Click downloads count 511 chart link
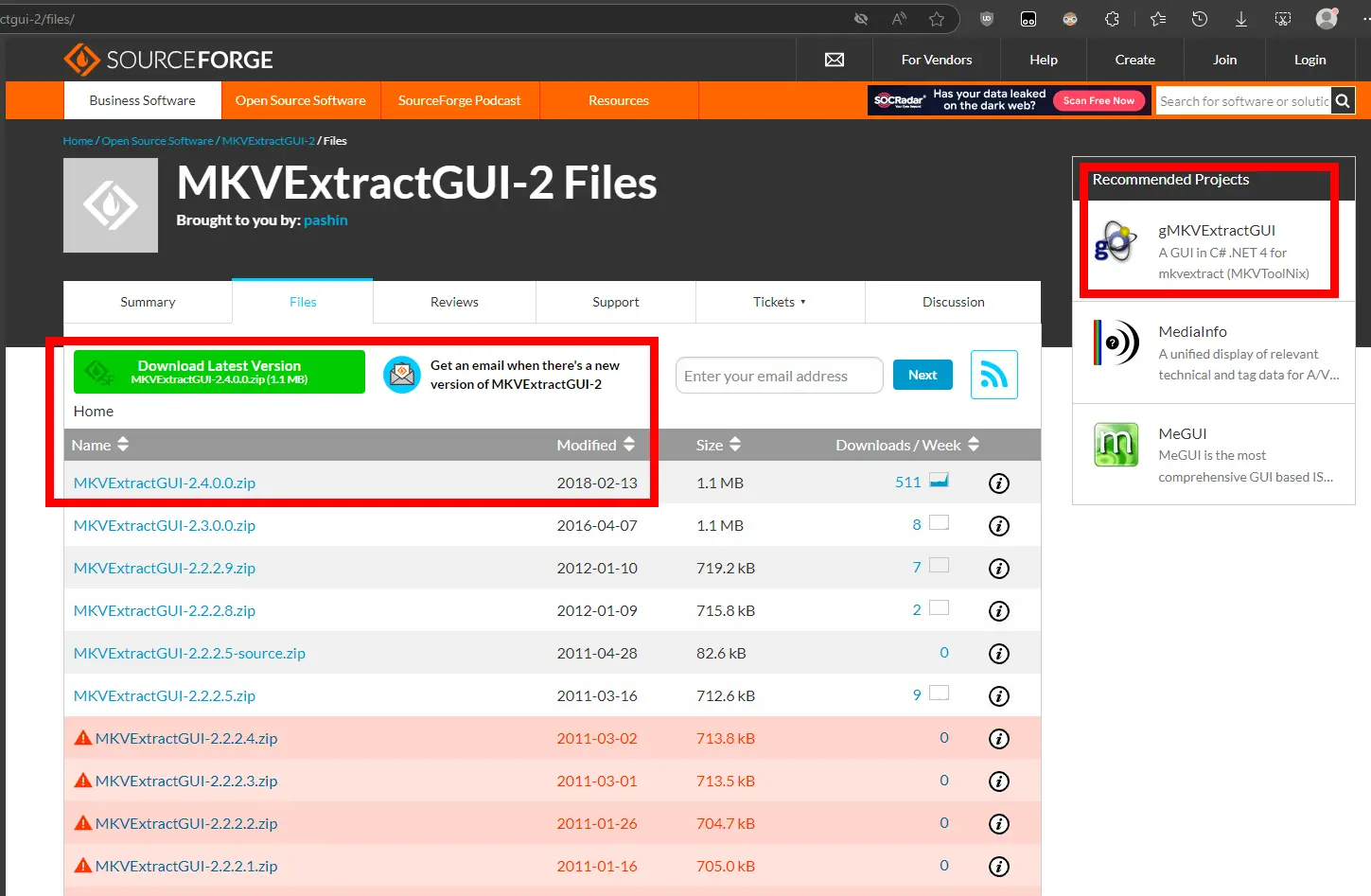The height and width of the screenshot is (896, 1371). (x=922, y=482)
